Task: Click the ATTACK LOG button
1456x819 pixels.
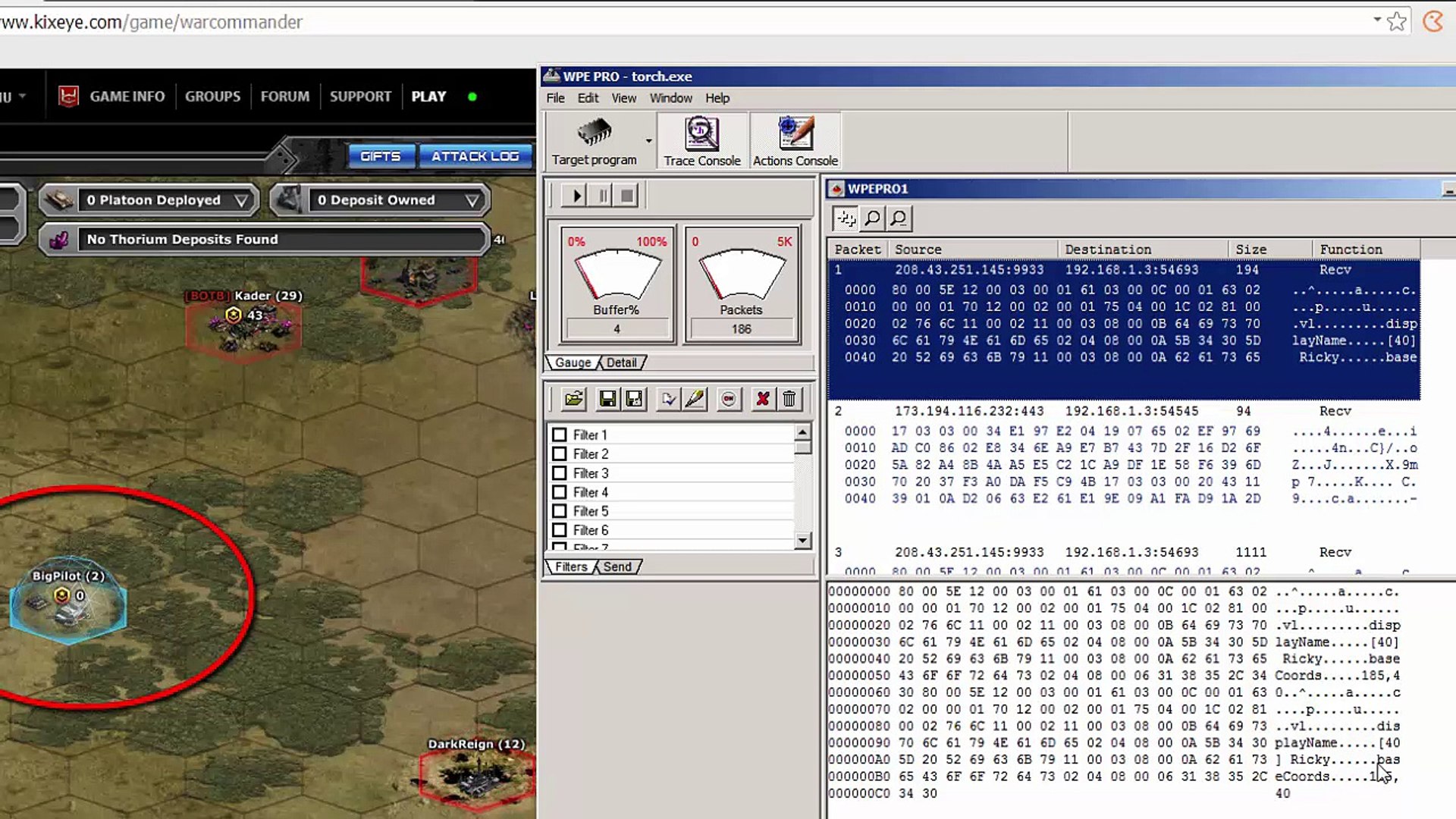Action: coord(475,156)
